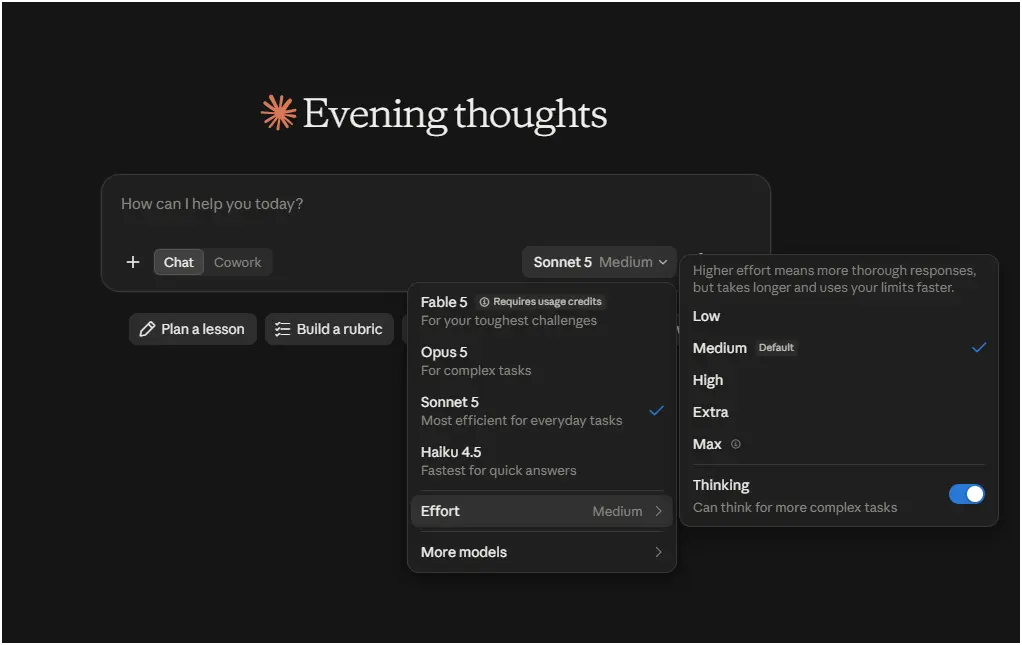Image resolution: width=1022 pixels, height=645 pixels.
Task: Choose Opus 5 model
Action: pyautogui.click(x=541, y=361)
